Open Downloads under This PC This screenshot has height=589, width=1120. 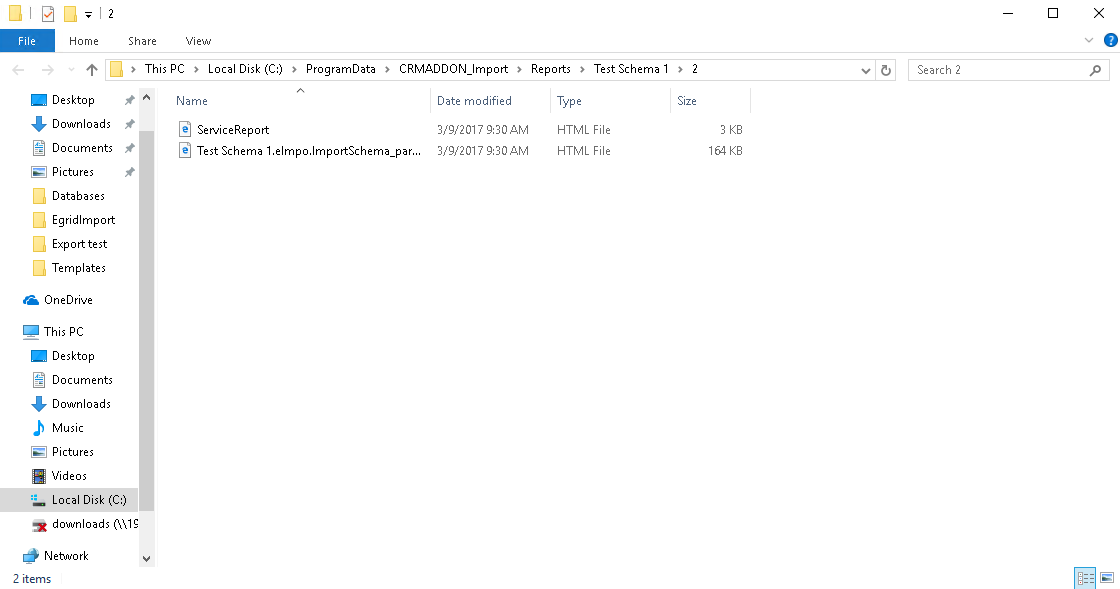pyautogui.click(x=81, y=403)
